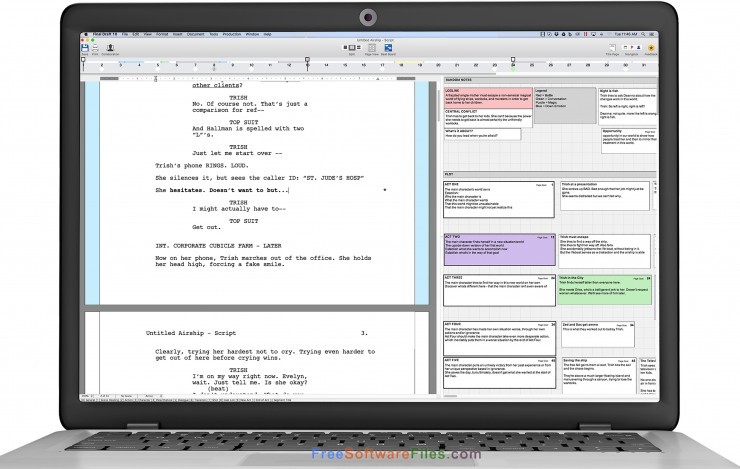Open the Navigator characters icon
The width and height of the screenshot is (740, 469).
point(638,48)
